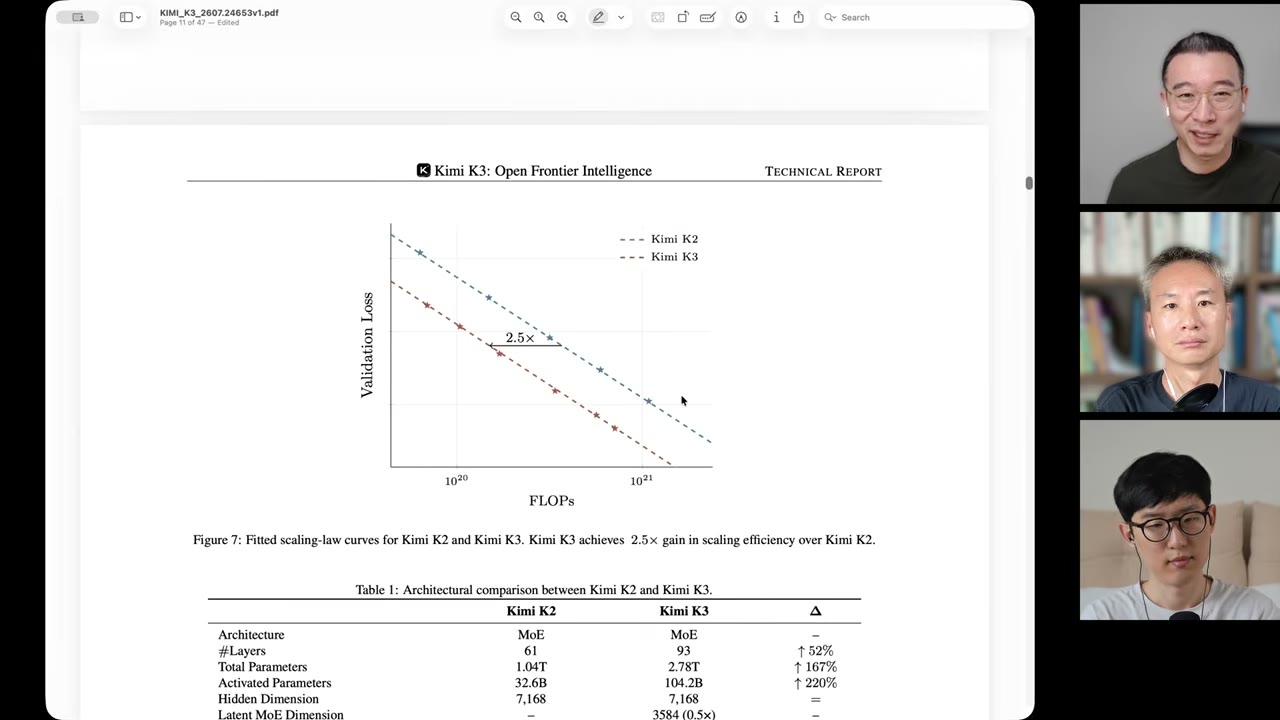Click the '104.2B' activated parameters value
The image size is (1280, 720).
point(684,683)
